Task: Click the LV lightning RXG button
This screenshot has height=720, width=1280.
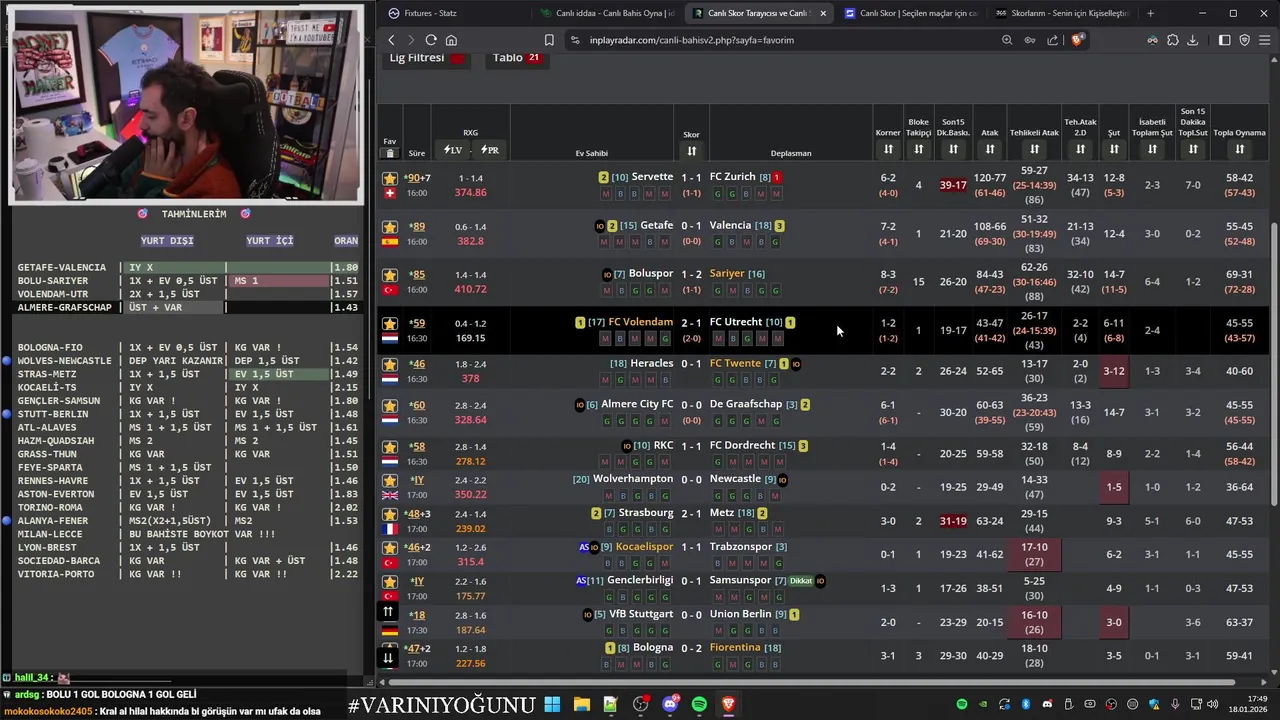Action: [453, 150]
